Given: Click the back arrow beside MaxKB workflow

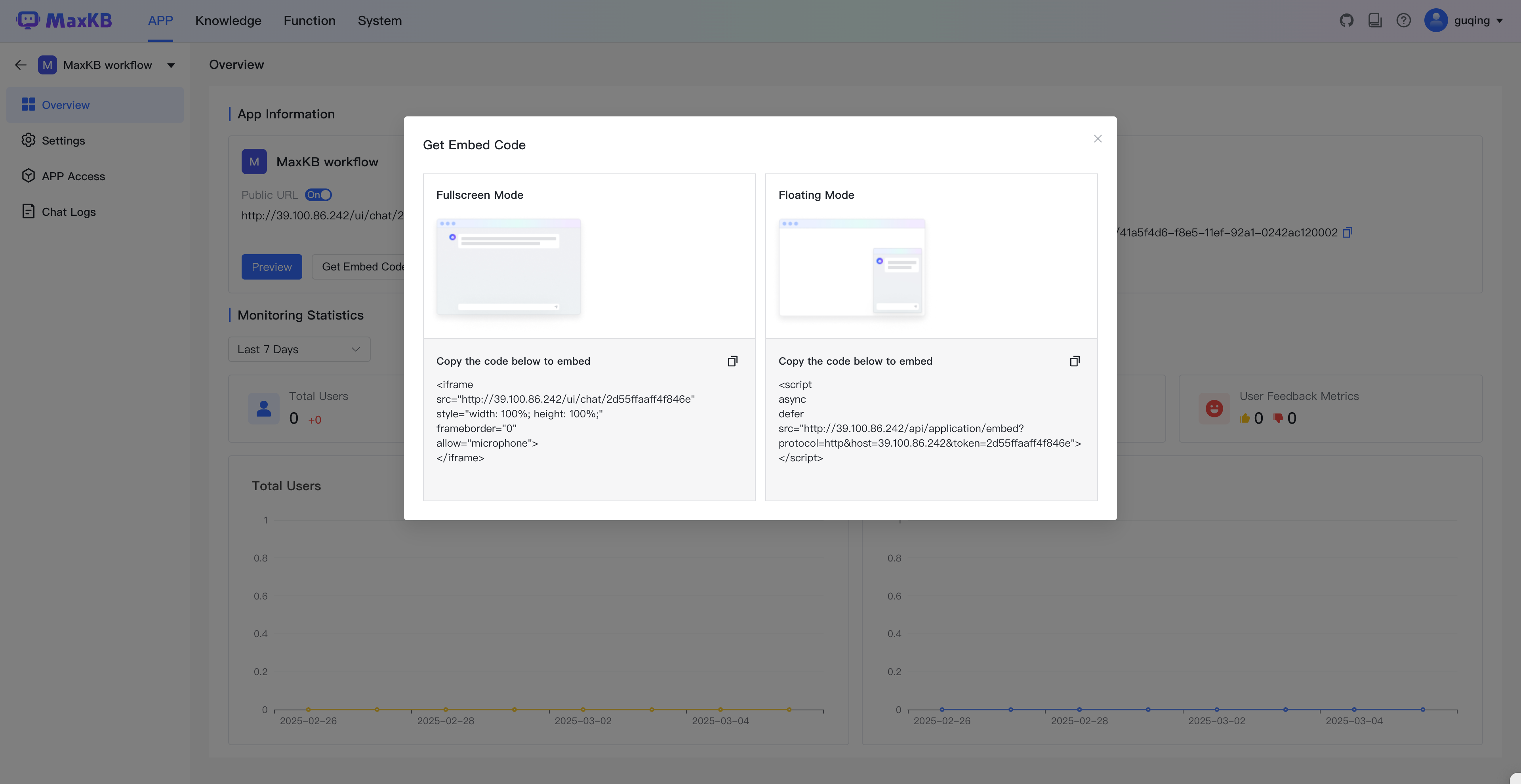Looking at the screenshot, I should (21, 65).
